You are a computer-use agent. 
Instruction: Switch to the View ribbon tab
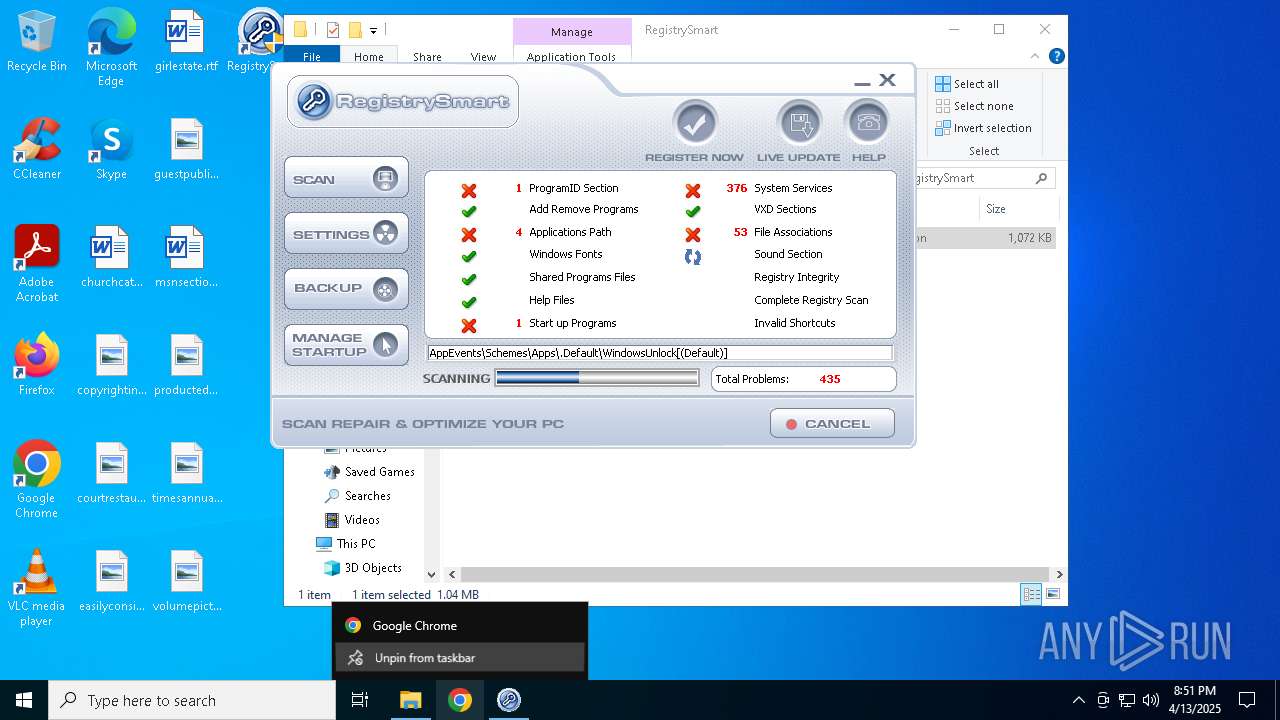click(x=483, y=57)
